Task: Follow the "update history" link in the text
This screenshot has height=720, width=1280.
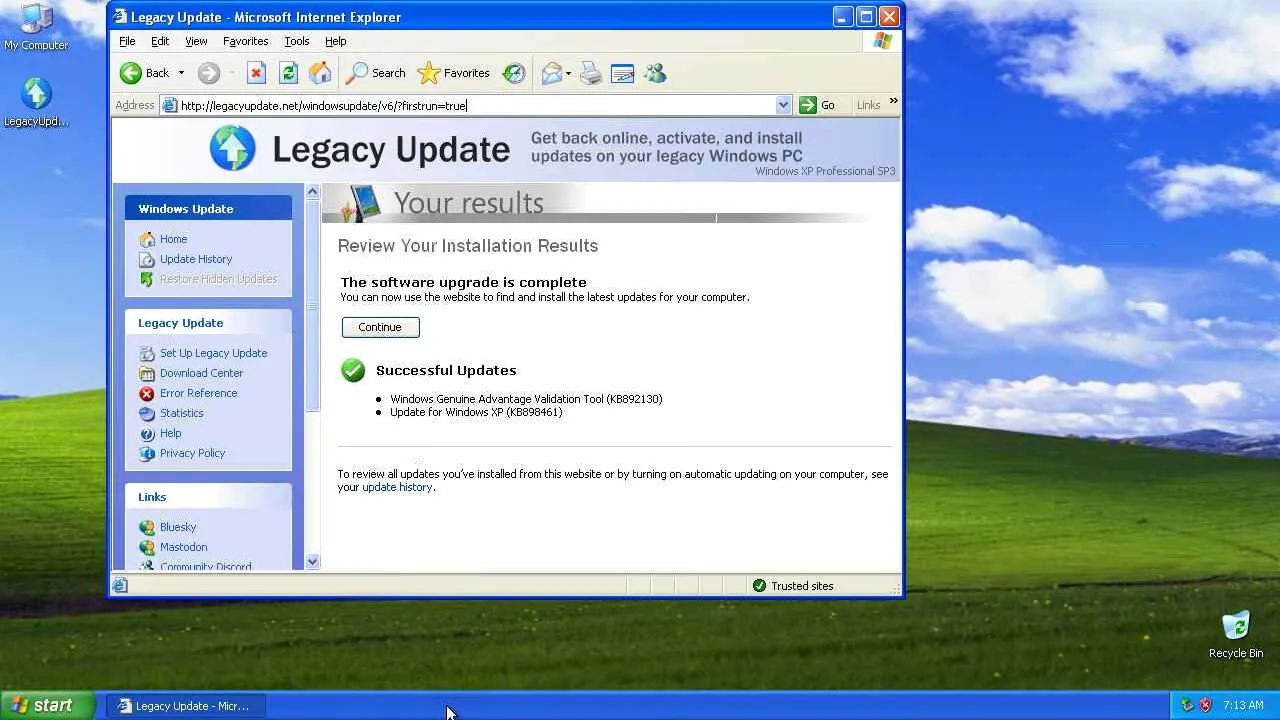Action: click(x=397, y=487)
